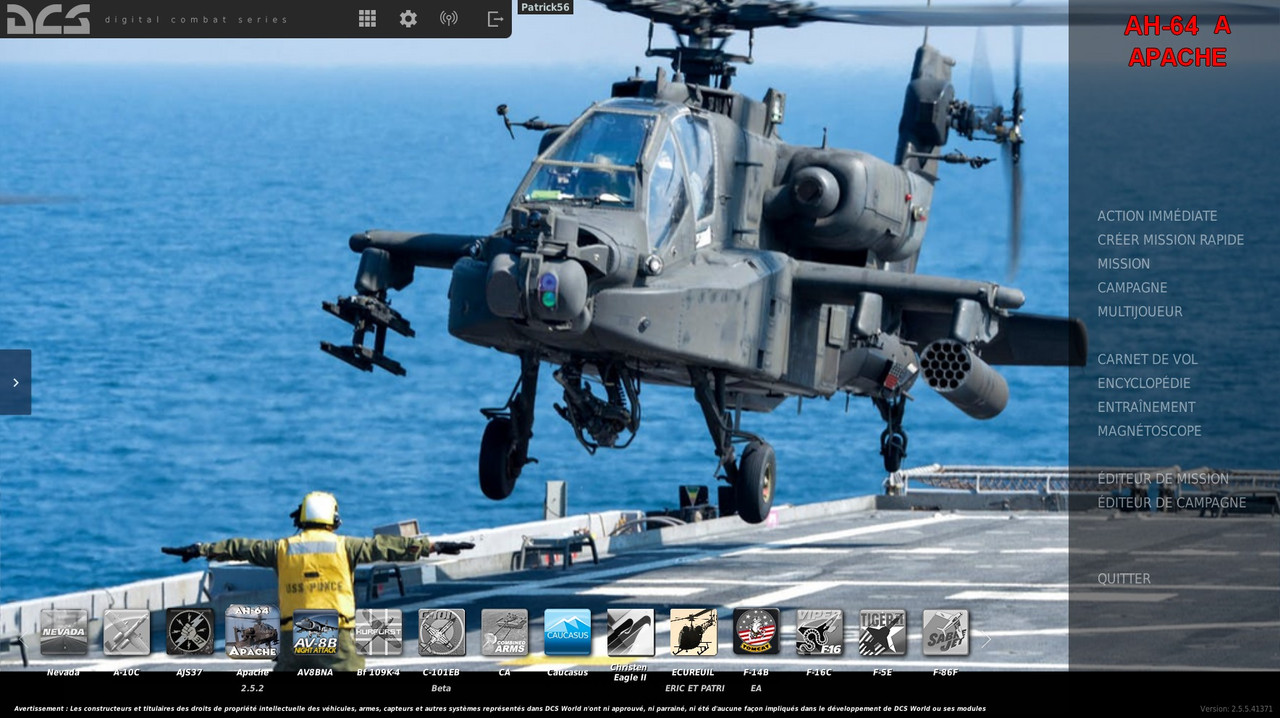Click the '2.5.2' label under Apache
Screen dimensions: 1280x718
coord(252,689)
